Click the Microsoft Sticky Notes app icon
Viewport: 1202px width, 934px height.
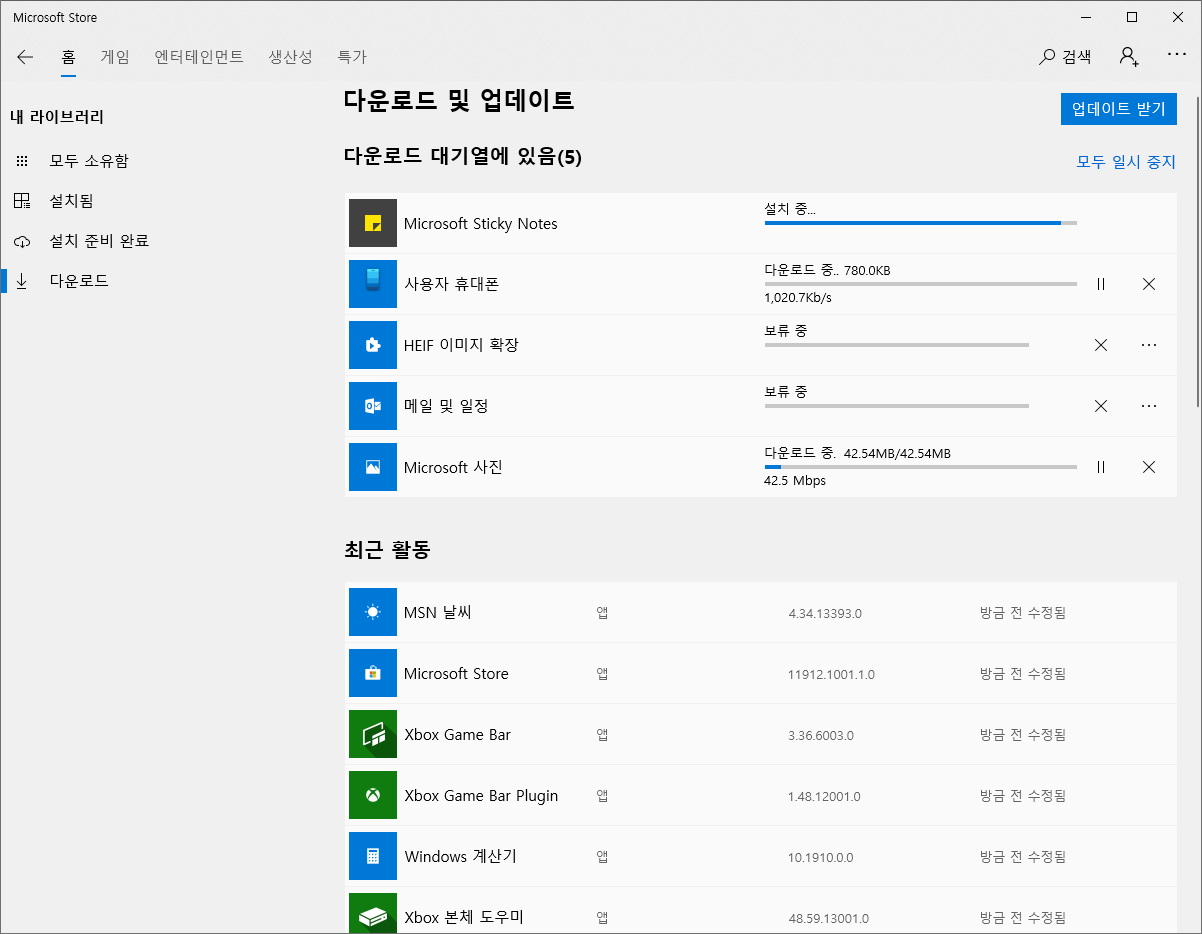pos(371,222)
